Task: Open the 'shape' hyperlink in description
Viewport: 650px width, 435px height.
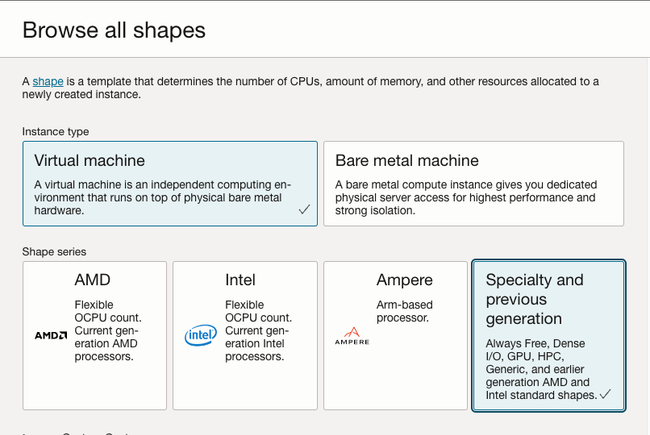Action: coord(48,81)
